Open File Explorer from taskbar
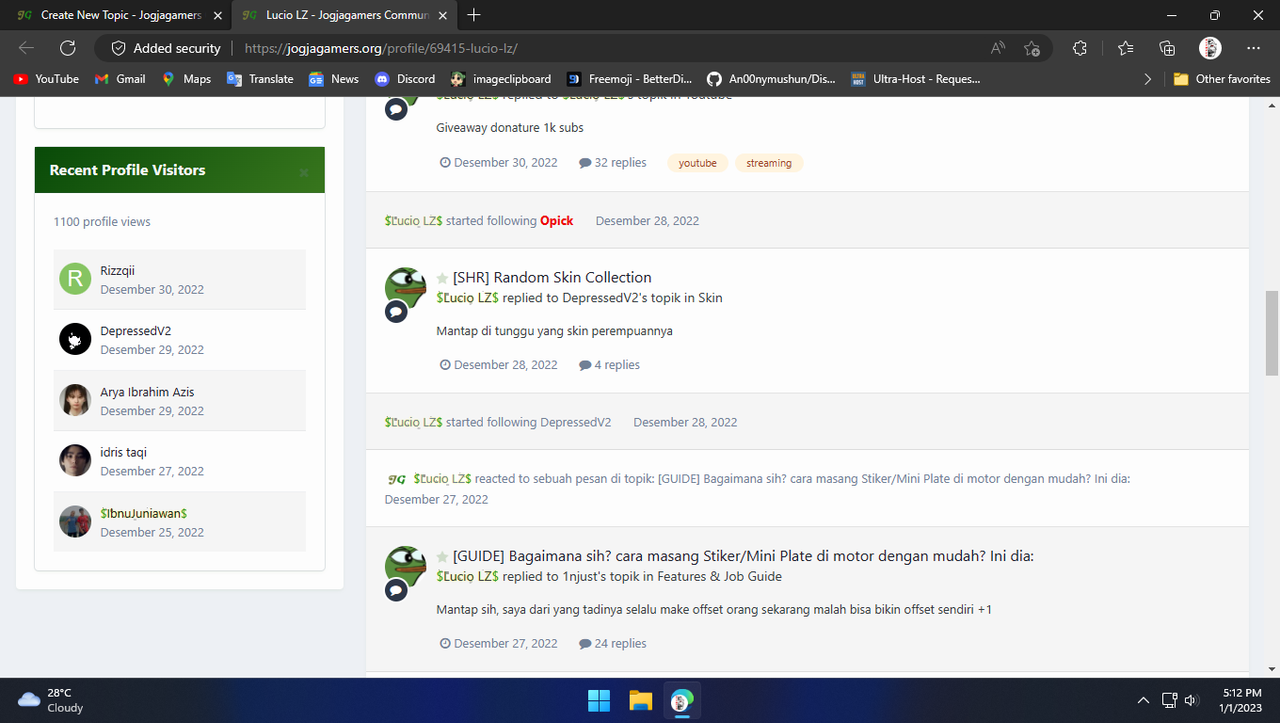Image resolution: width=1280 pixels, height=723 pixels. [x=640, y=701]
